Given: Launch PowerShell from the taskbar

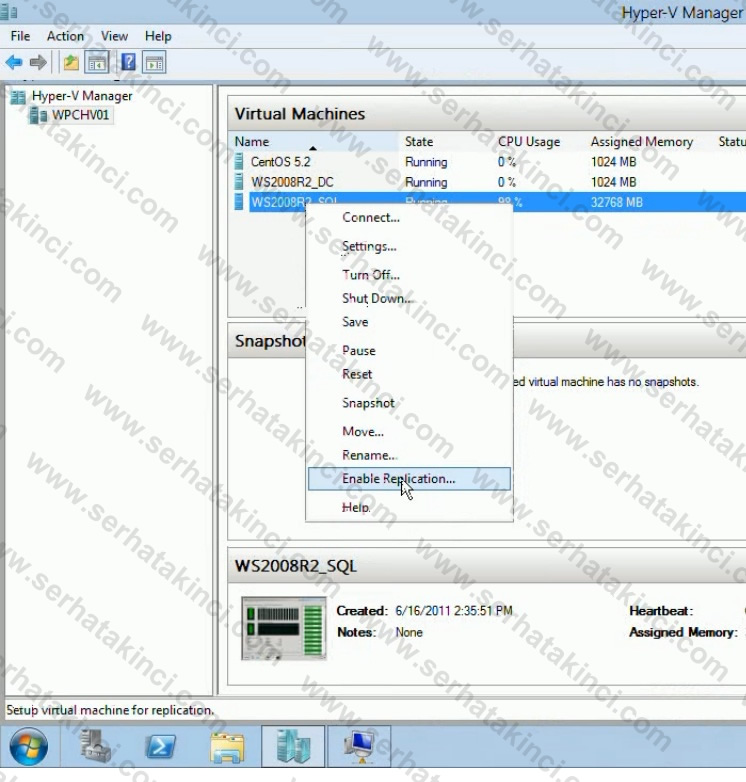Looking at the screenshot, I should (161, 747).
